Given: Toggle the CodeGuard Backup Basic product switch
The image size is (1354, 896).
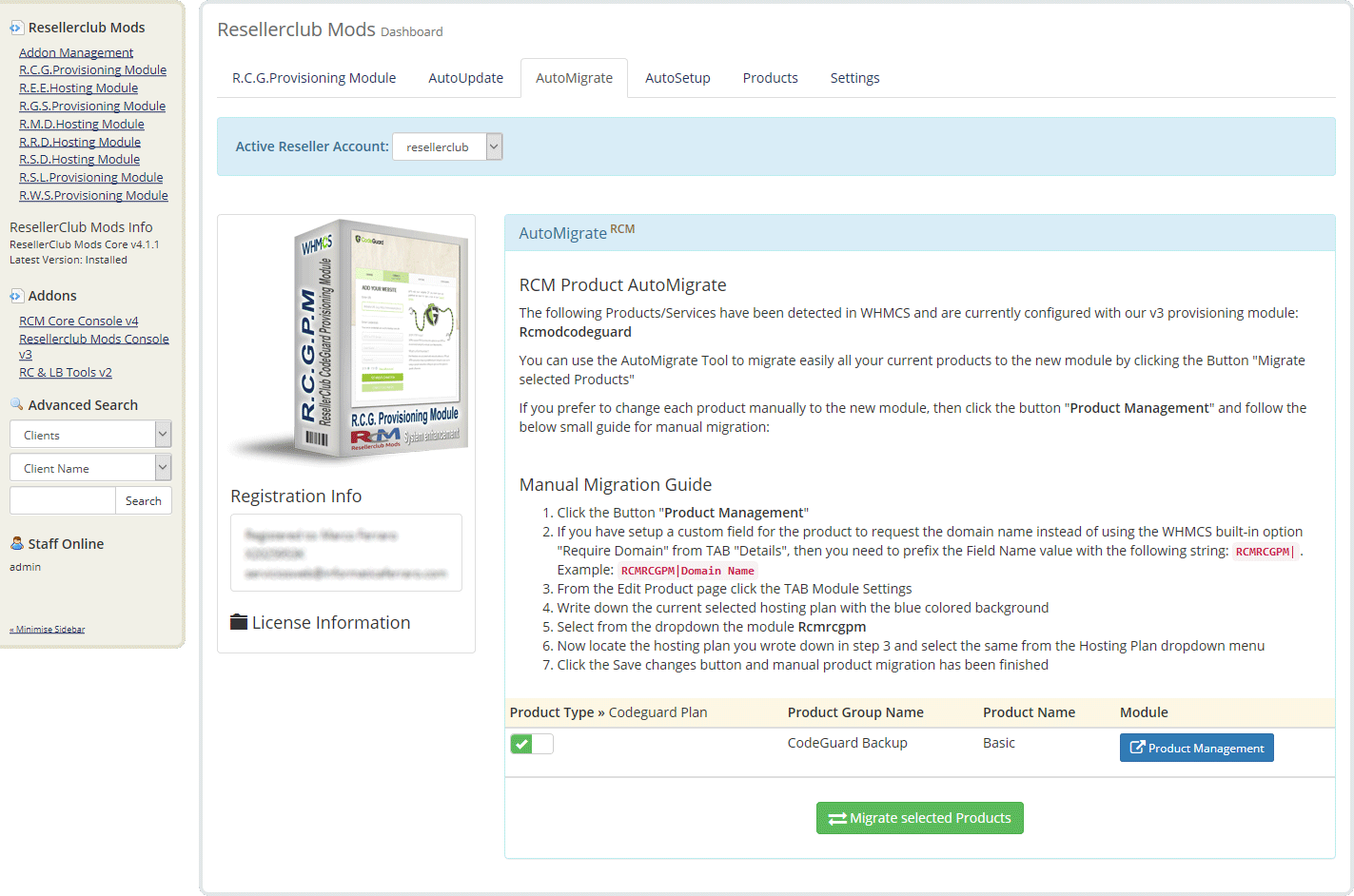Looking at the screenshot, I should 531,744.
